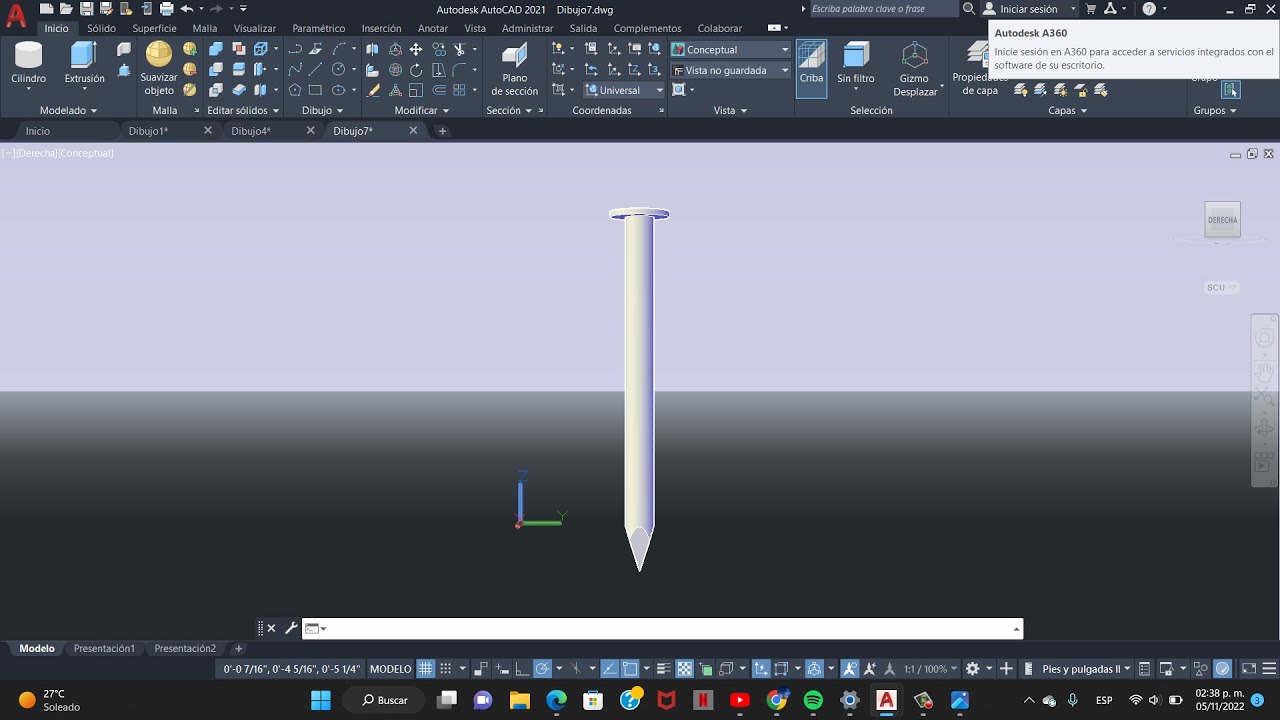Select the Polygon tool in Dibujo panel
Screen dimensions: 1280x720
[x=295, y=90]
